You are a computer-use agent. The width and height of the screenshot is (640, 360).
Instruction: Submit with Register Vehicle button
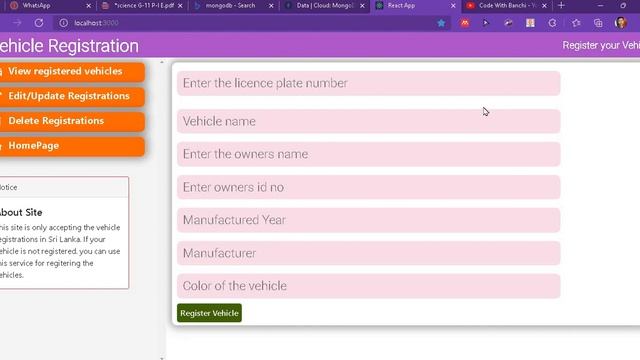tap(209, 313)
